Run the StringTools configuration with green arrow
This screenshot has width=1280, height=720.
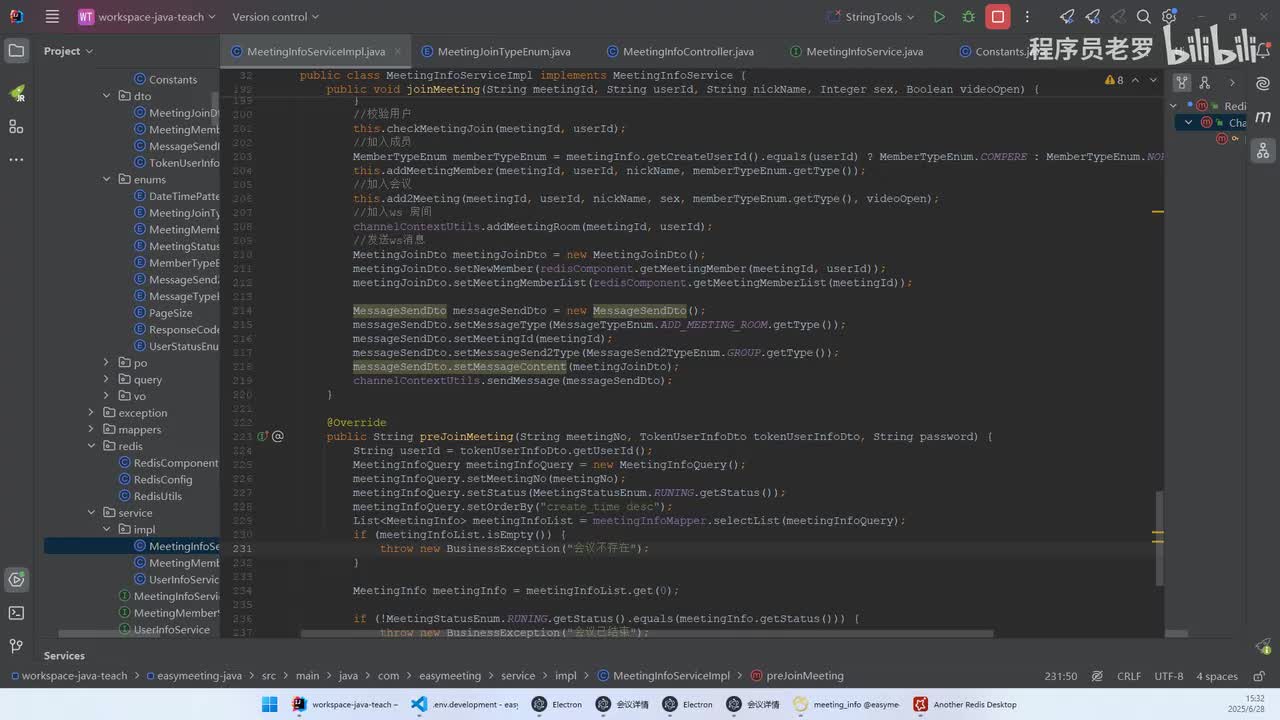pyautogui.click(x=939, y=17)
